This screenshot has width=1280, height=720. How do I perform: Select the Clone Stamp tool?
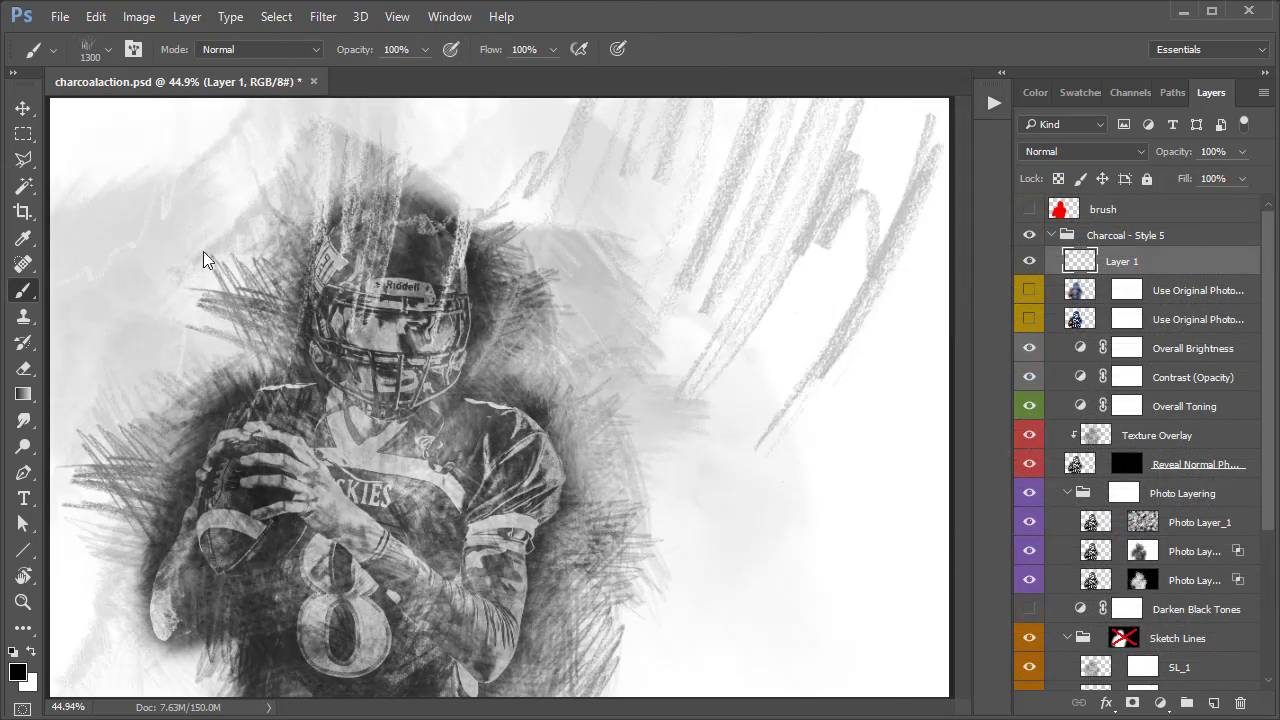(x=23, y=317)
